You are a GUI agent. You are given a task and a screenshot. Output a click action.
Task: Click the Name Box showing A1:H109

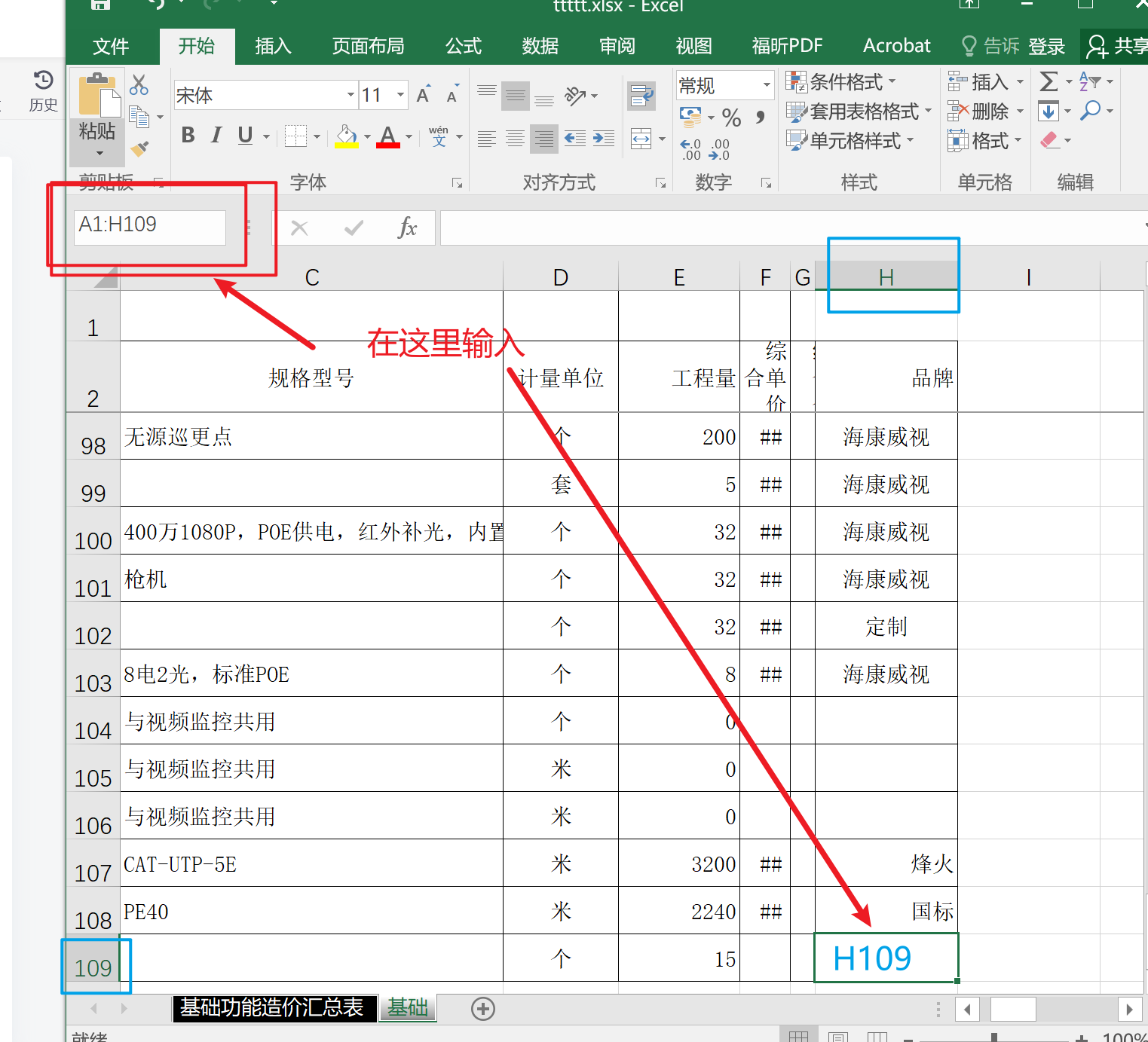[x=149, y=227]
